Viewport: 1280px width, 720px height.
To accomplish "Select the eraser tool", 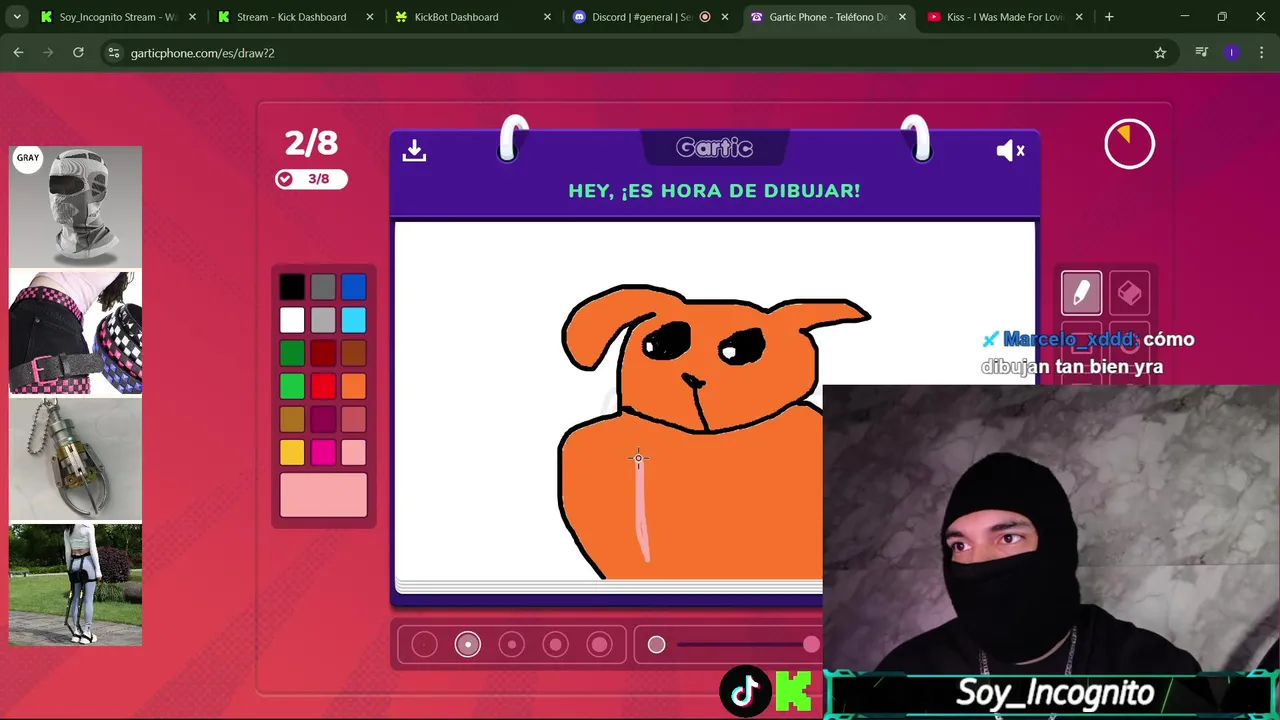I will 1129,293.
